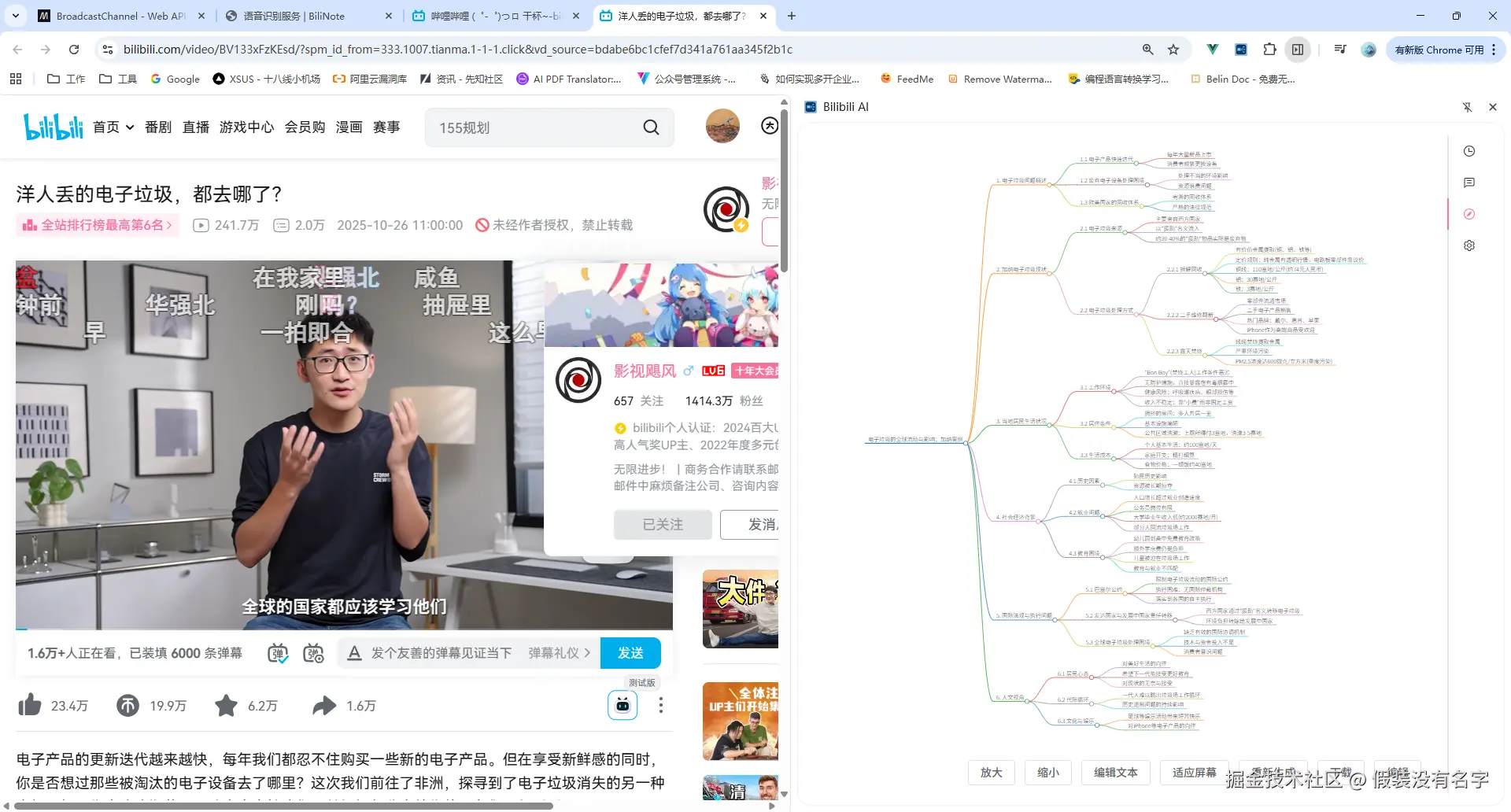Open AI chat panel via speech bubble icon
The width and height of the screenshot is (1511, 812).
[x=1469, y=183]
